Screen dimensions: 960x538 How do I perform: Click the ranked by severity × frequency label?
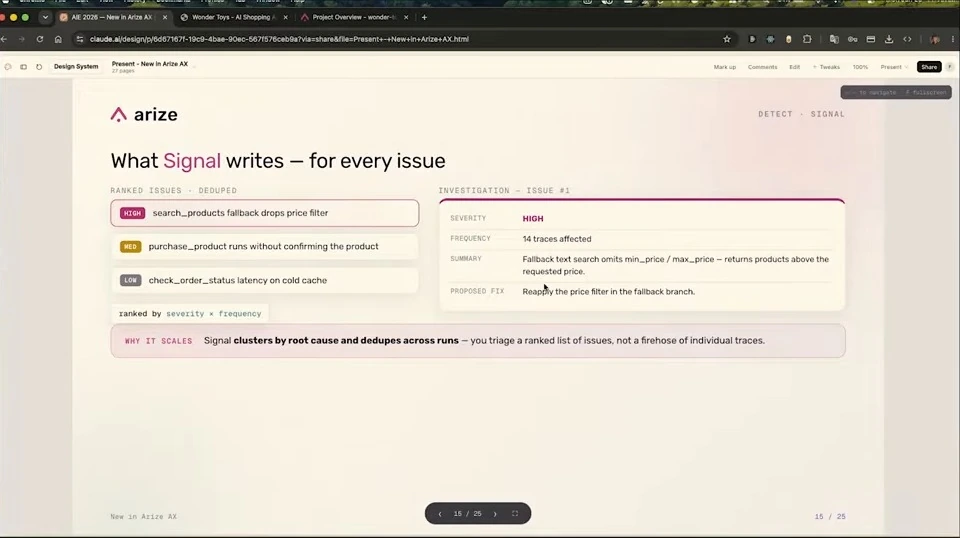190,313
